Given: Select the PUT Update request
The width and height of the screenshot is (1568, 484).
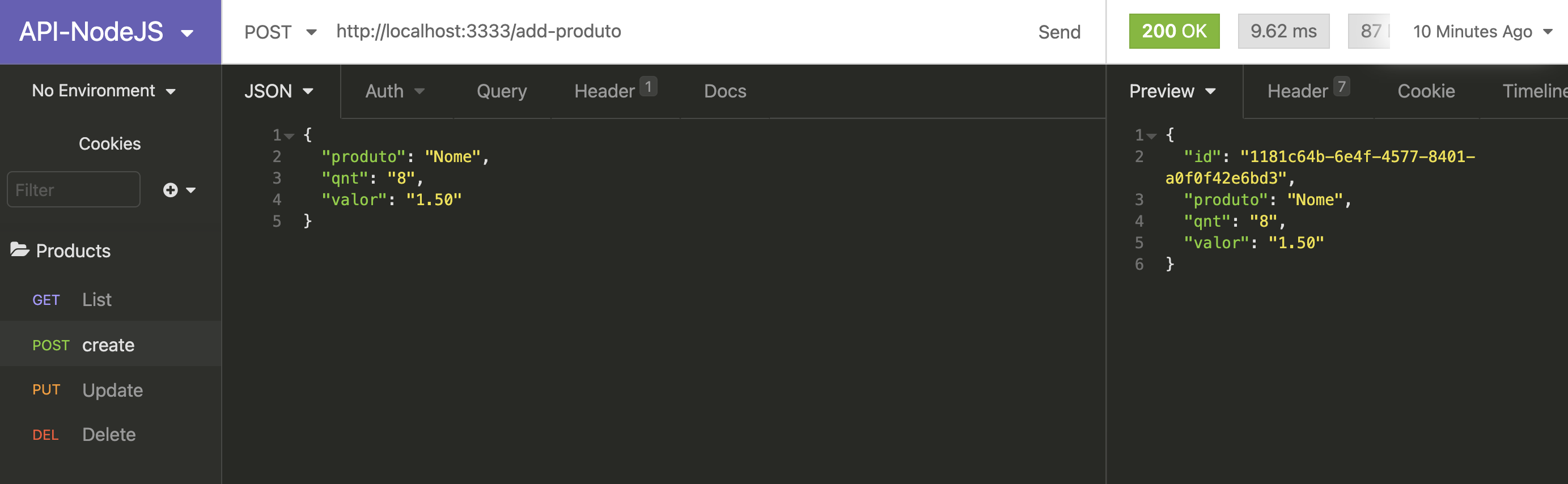Looking at the screenshot, I should click(x=112, y=389).
